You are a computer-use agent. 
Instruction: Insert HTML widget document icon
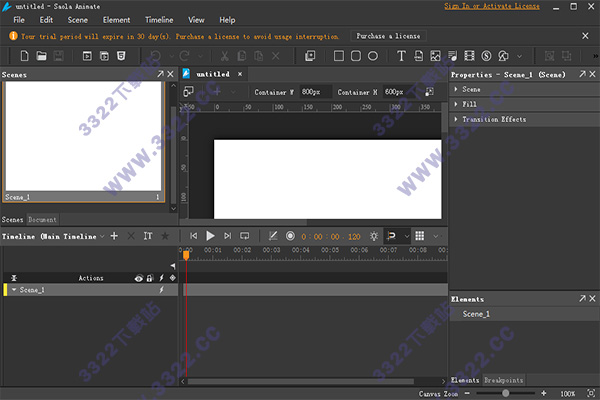(x=419, y=56)
